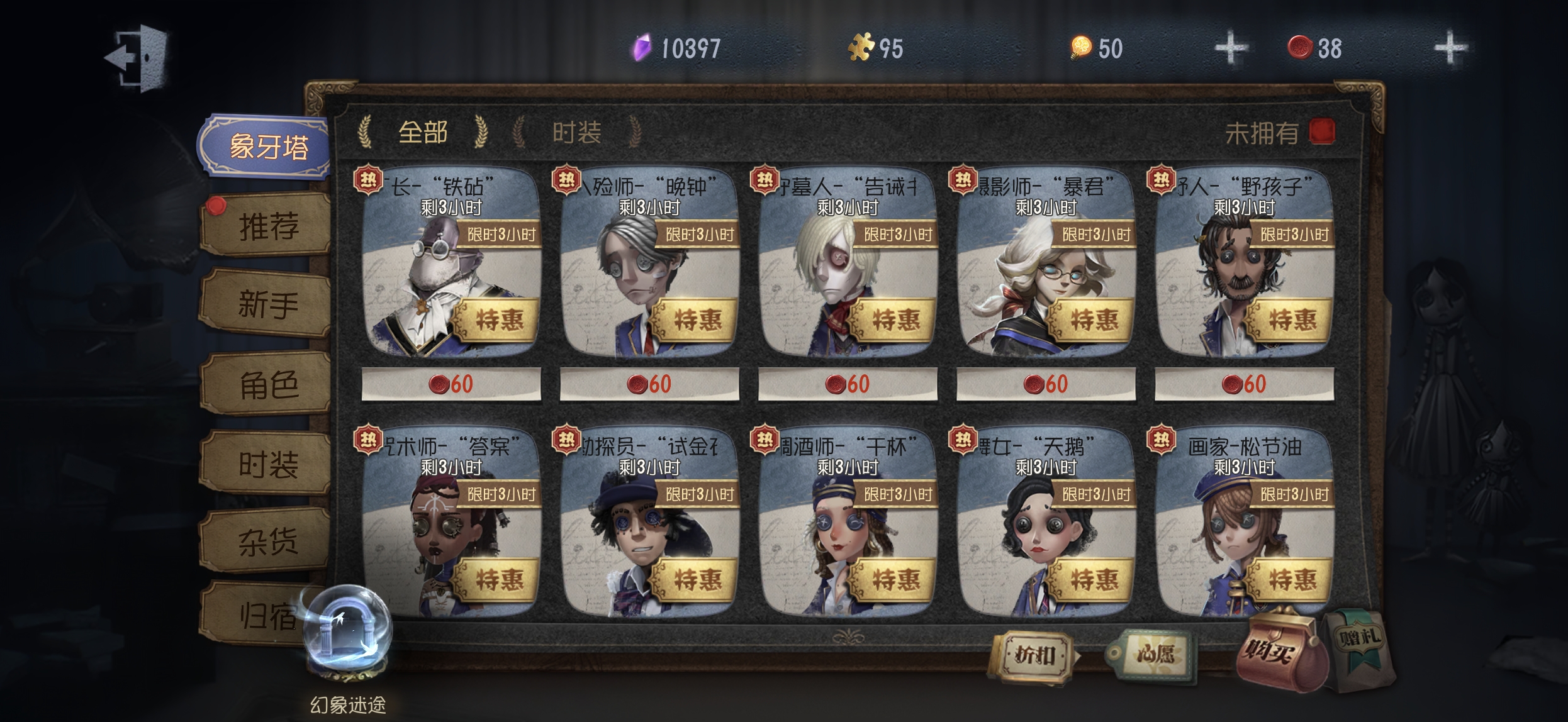This screenshot has height=722, width=1568.
Task: Open the 杂货 sidebar category
Action: pos(267,541)
